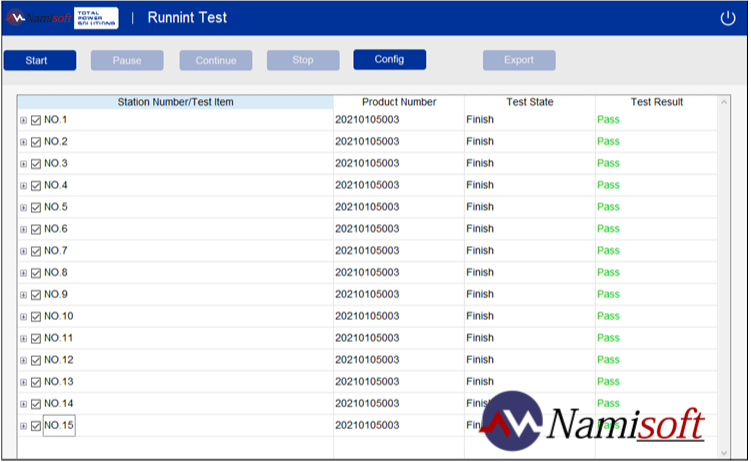Select the NO.15 tree item label
Image resolution: width=751 pixels, height=462 pixels.
pyautogui.click(x=59, y=426)
